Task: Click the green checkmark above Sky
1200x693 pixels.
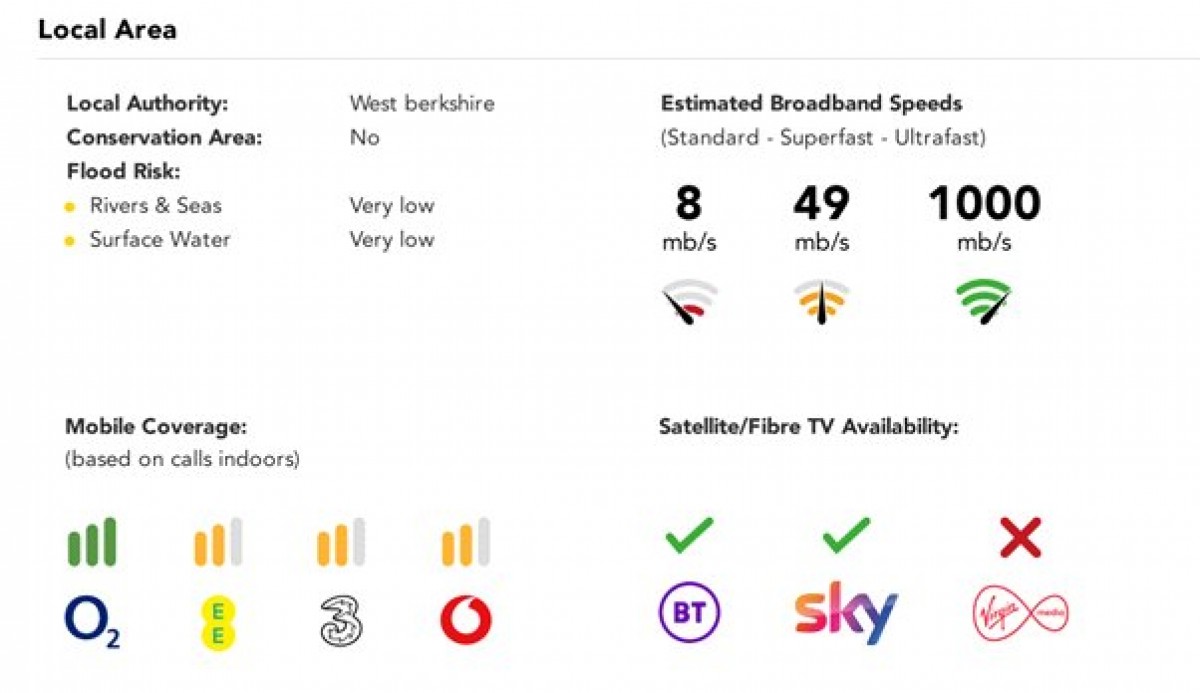Action: point(846,536)
